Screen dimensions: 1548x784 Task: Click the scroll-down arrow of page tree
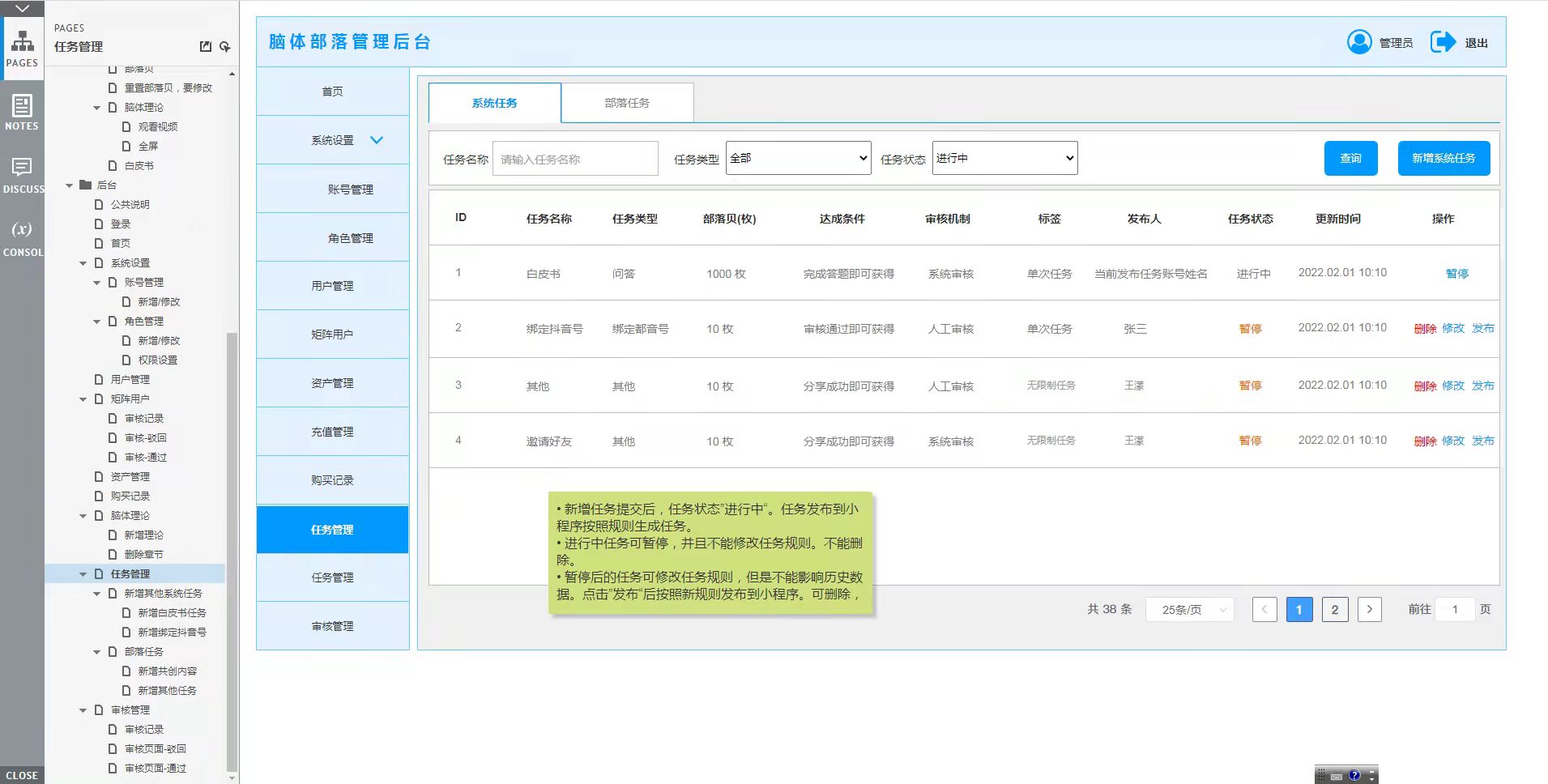click(232, 778)
